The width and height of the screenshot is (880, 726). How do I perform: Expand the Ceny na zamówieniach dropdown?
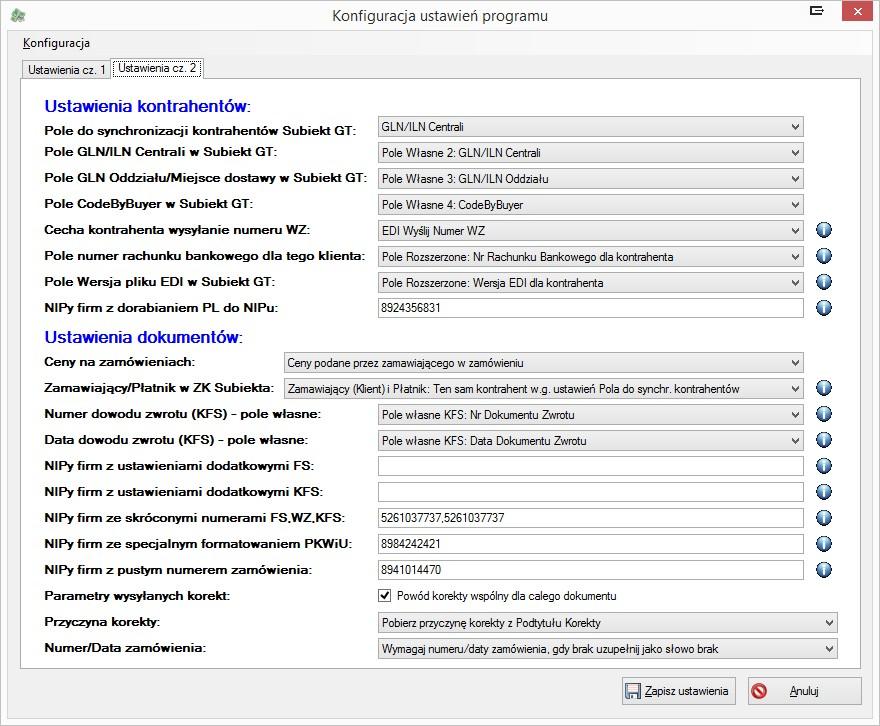pyautogui.click(x=543, y=363)
